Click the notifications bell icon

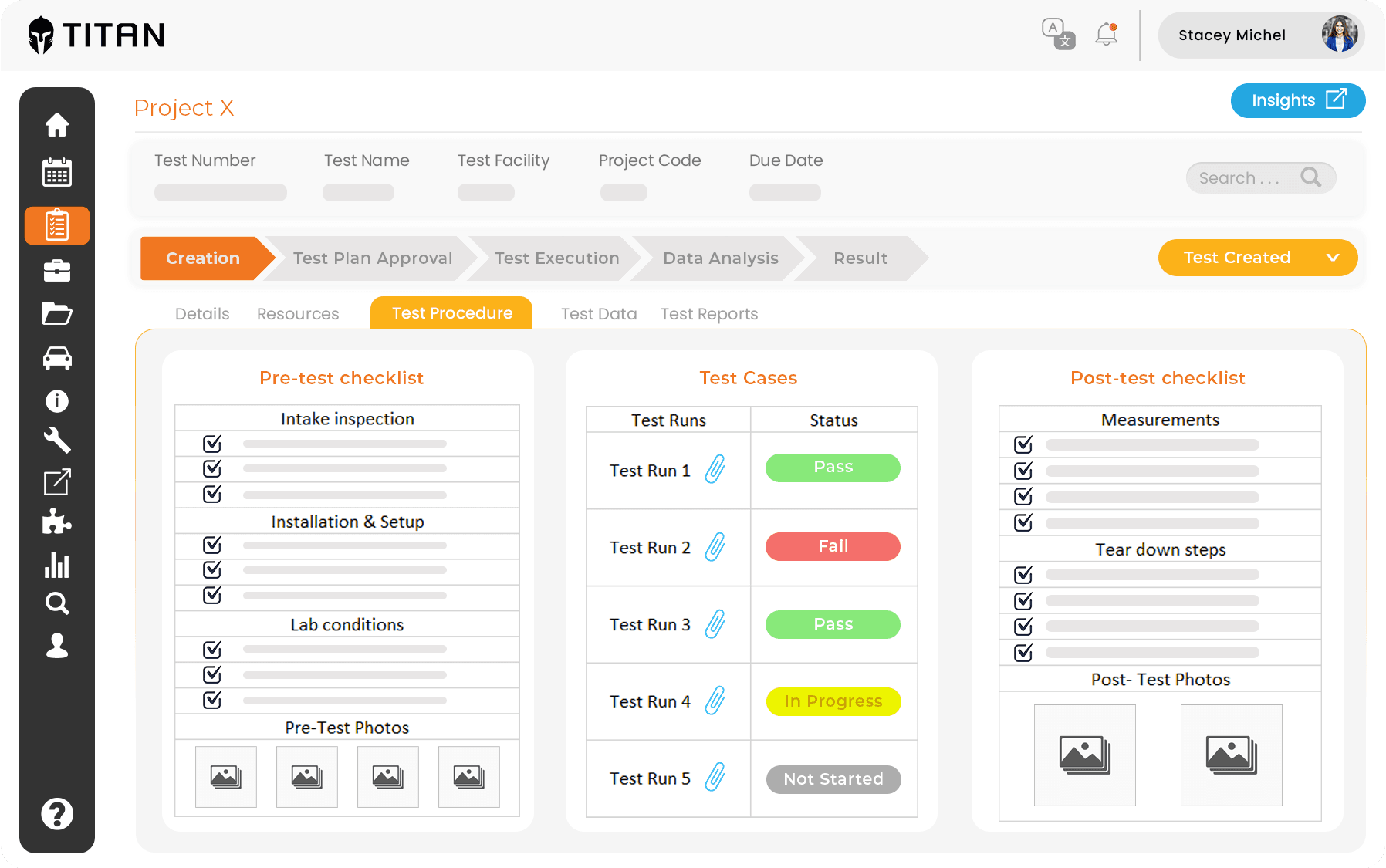click(1105, 34)
